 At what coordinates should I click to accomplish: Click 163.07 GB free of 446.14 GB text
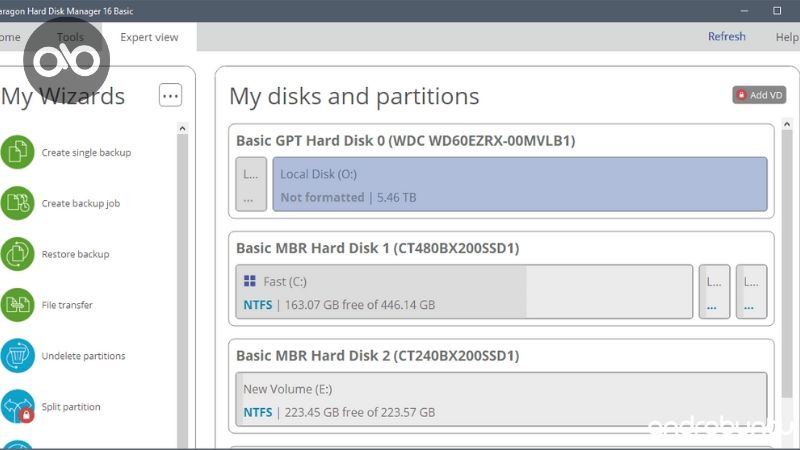[x=360, y=305]
